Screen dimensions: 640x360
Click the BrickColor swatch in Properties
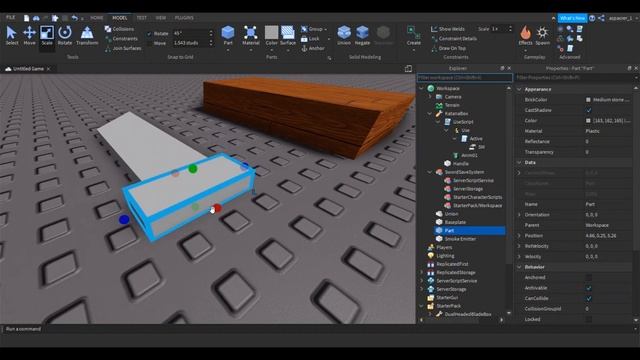tap(588, 100)
